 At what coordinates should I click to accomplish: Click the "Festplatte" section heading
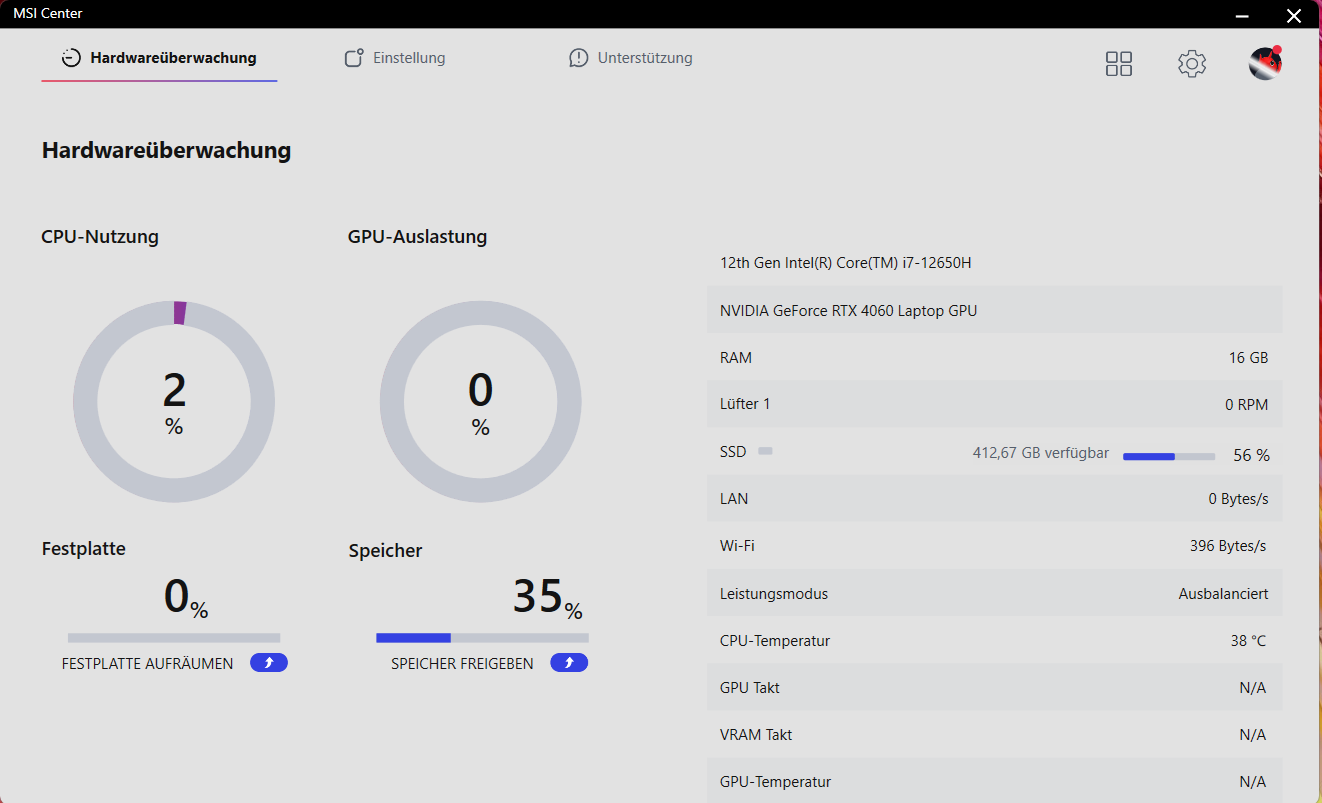click(84, 549)
